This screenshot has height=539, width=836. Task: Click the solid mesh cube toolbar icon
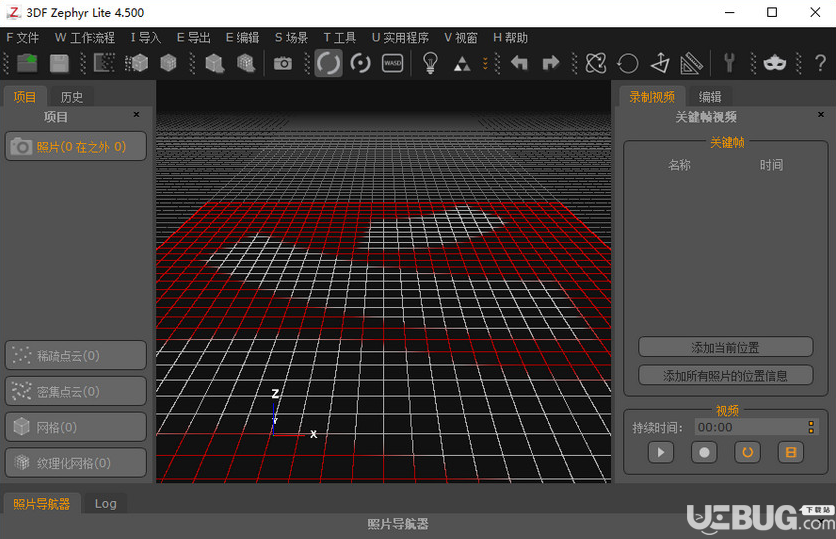click(x=168, y=63)
